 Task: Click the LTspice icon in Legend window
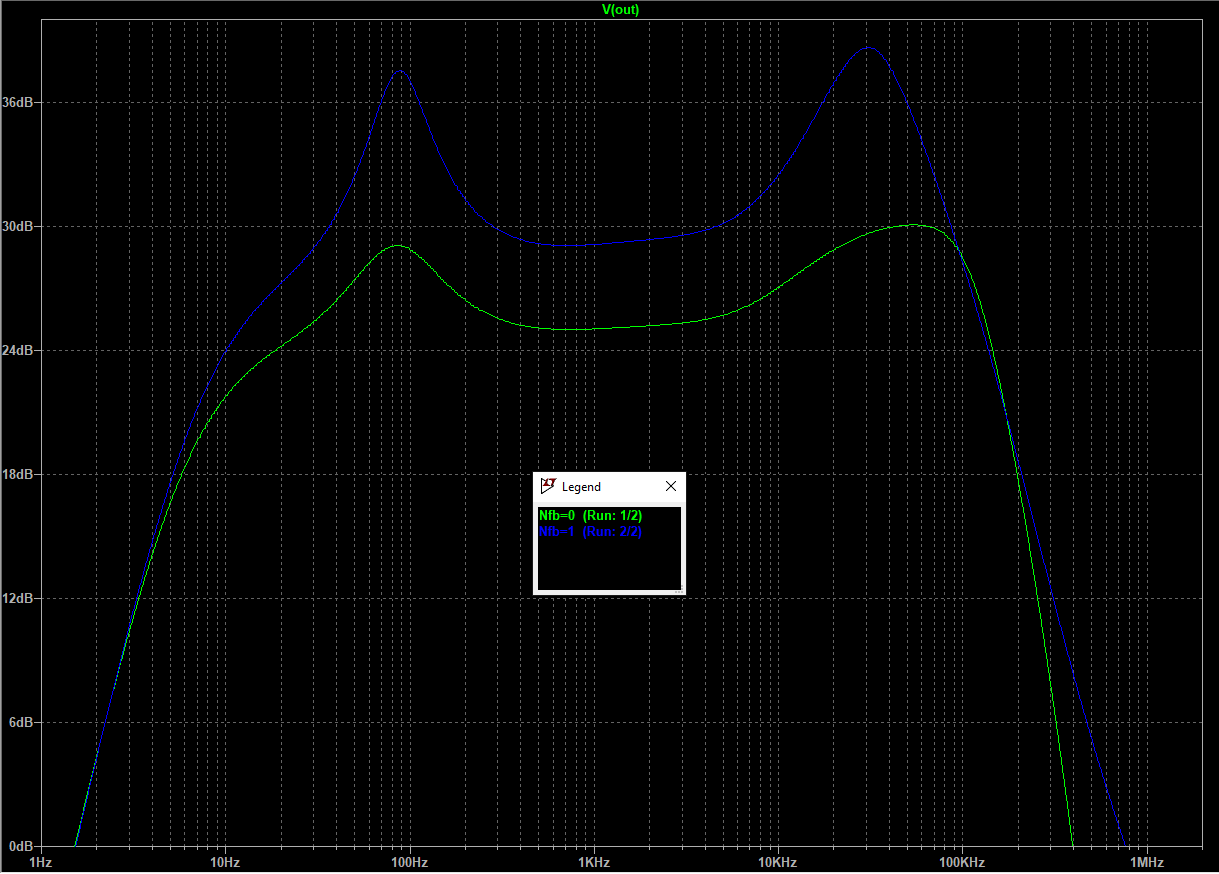point(547,486)
